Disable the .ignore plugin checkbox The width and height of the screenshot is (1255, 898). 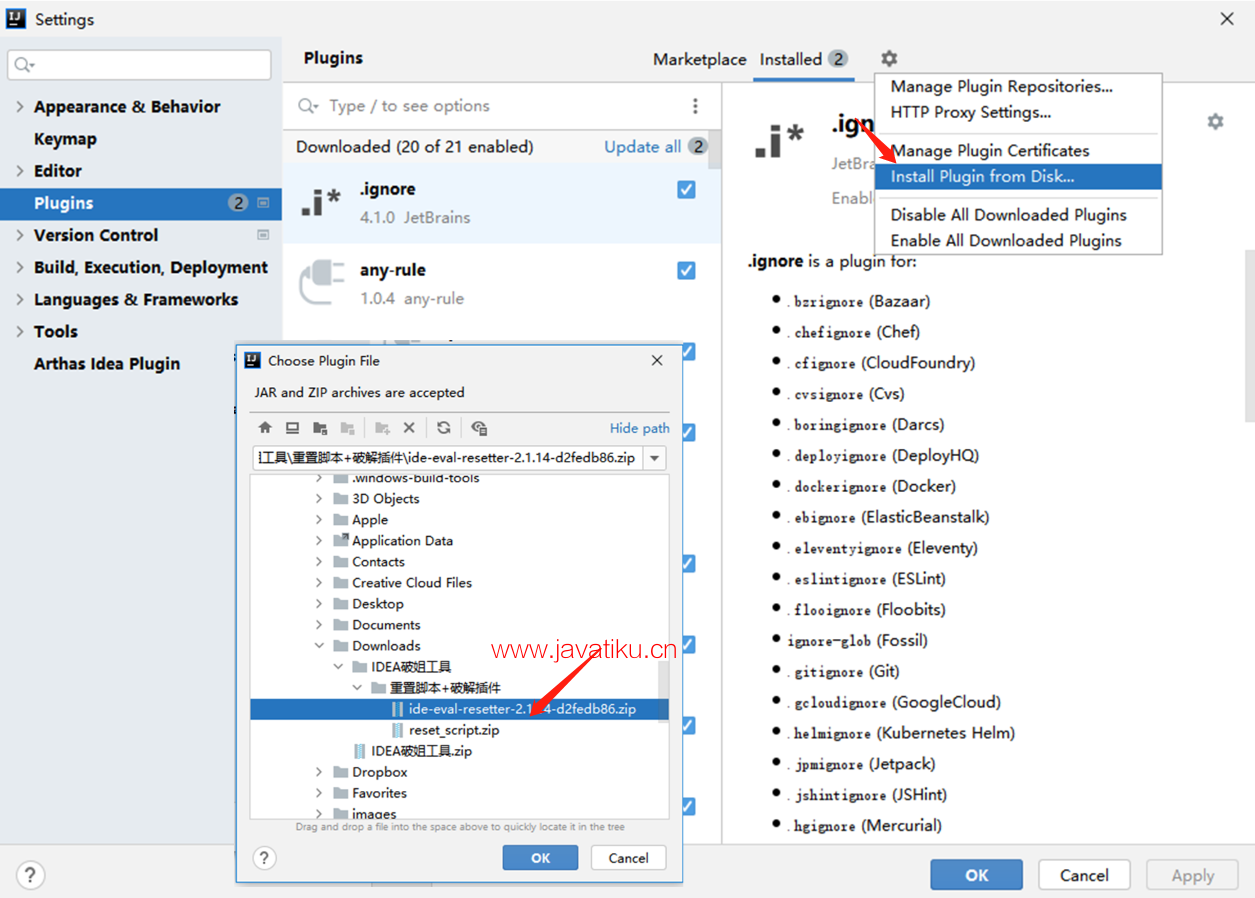(686, 189)
